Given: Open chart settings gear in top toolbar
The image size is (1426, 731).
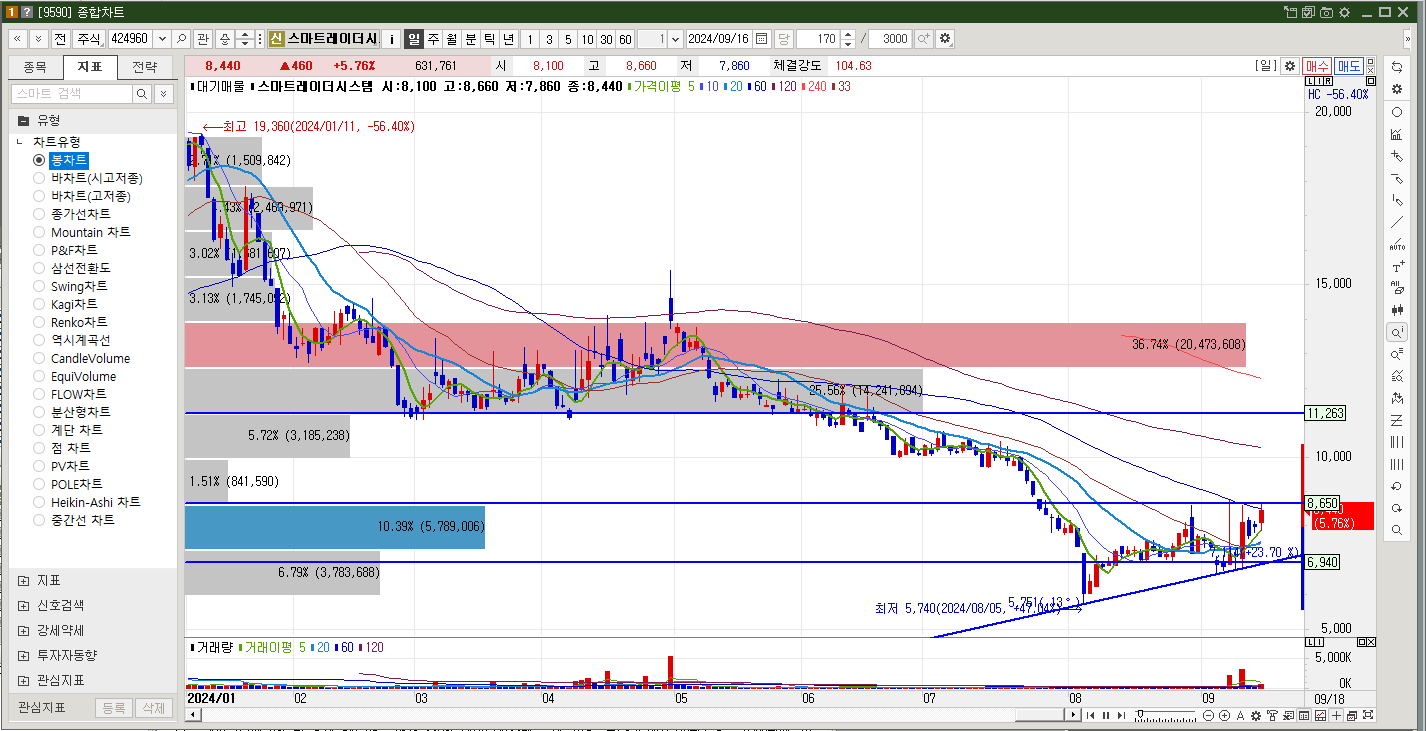Looking at the screenshot, I should pos(945,39).
